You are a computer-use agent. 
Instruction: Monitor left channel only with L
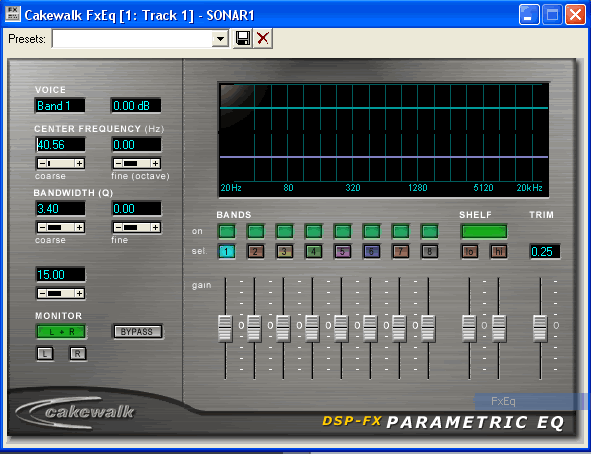45,353
